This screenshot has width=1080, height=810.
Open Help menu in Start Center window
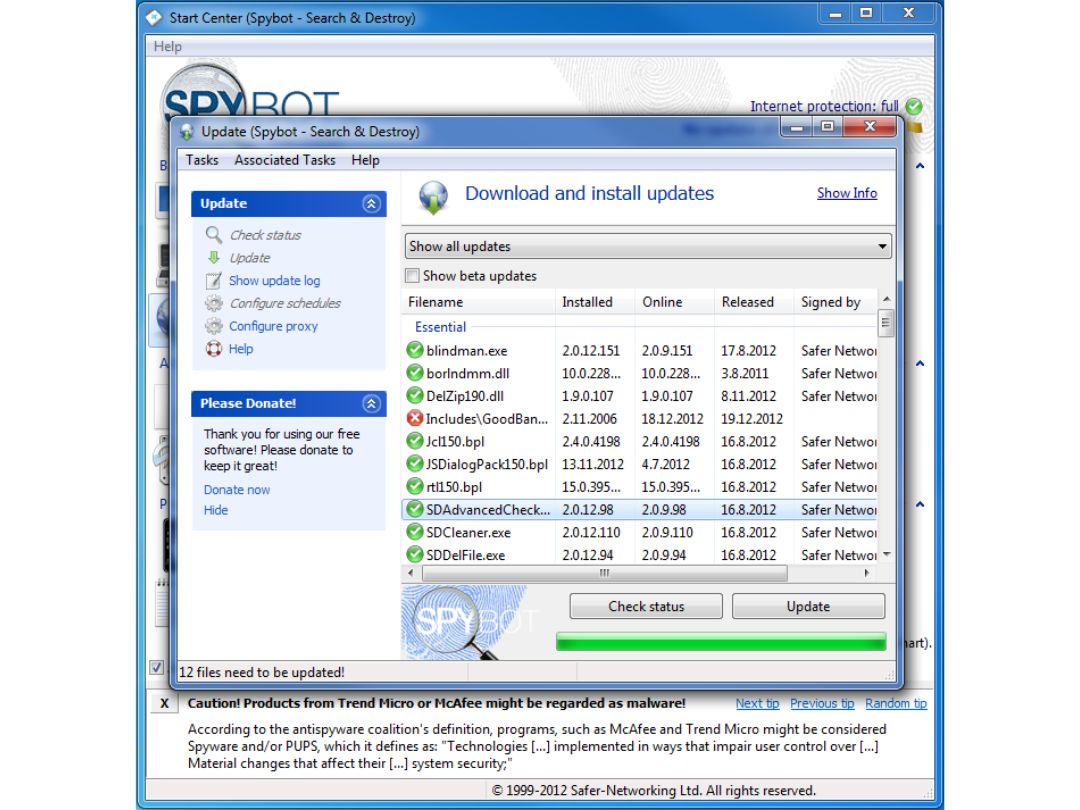167,46
